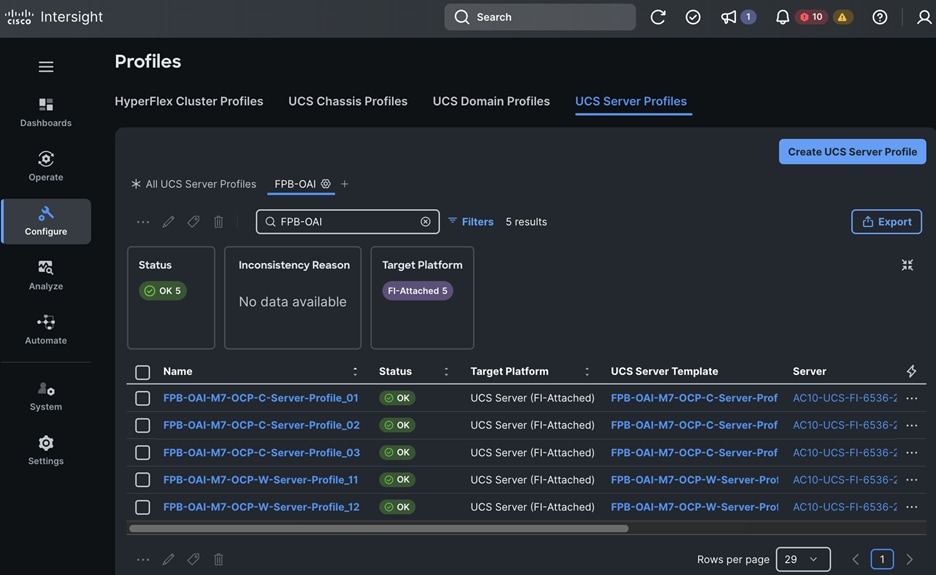Screen dimensions: 936x575
Task: Check the Server-Profile_02 row checkbox
Action: click(x=143, y=425)
